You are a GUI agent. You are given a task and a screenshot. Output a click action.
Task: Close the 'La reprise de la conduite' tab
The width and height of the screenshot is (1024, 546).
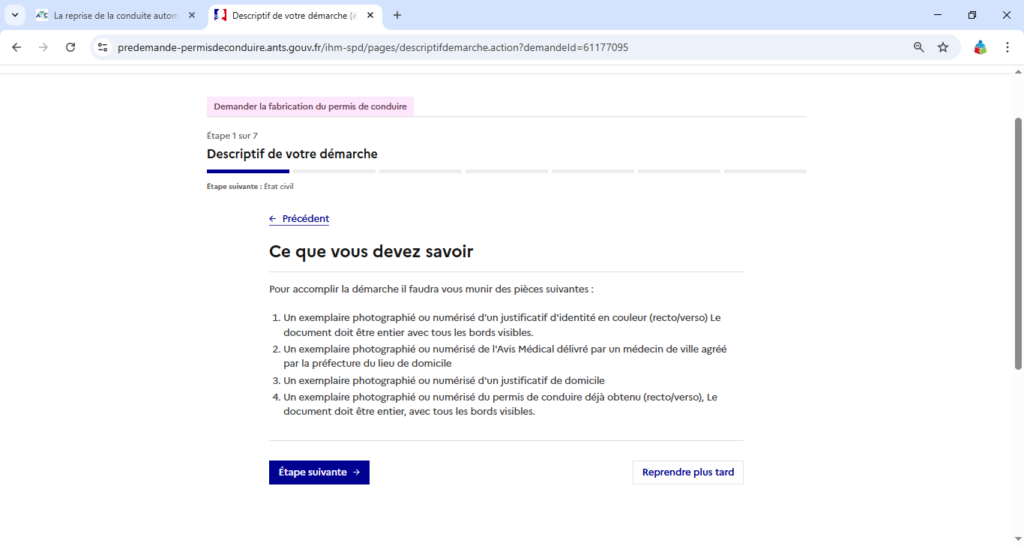point(192,16)
